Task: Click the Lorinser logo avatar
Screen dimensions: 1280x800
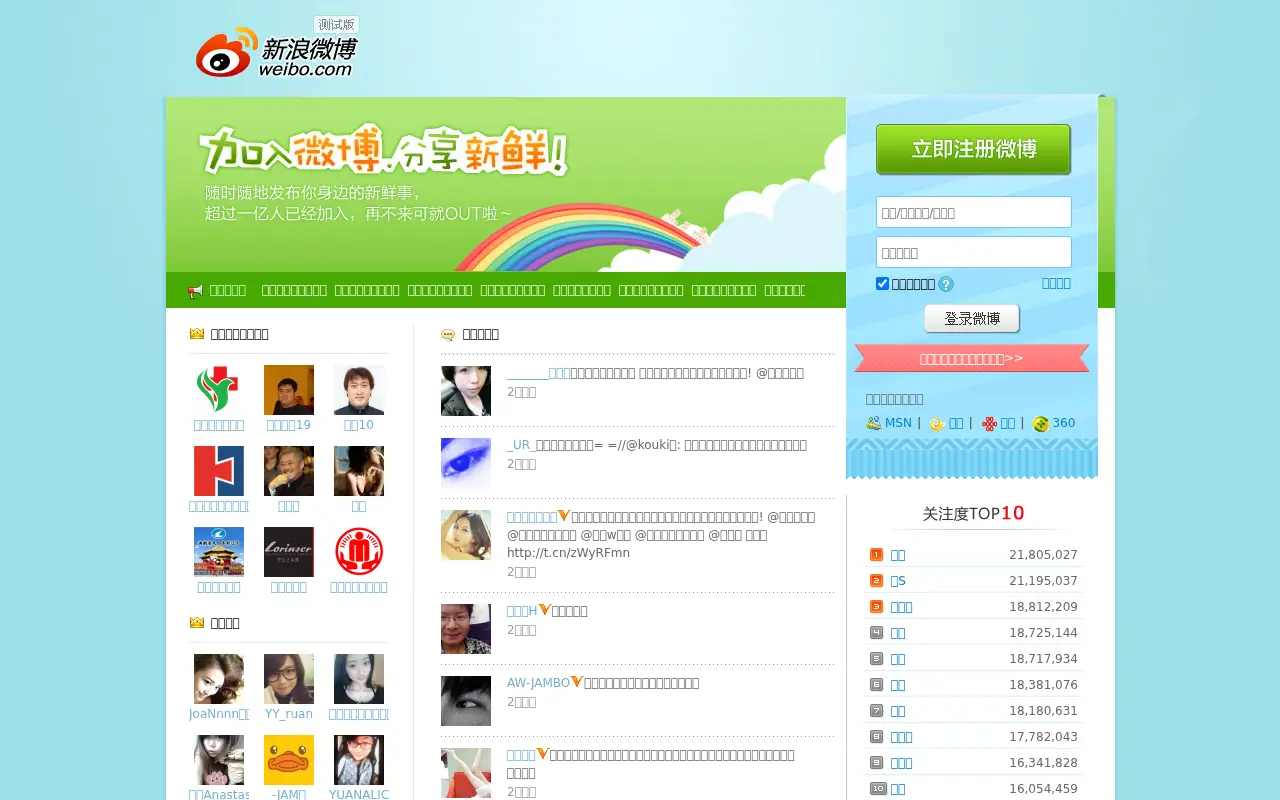Action: pyautogui.click(x=289, y=552)
